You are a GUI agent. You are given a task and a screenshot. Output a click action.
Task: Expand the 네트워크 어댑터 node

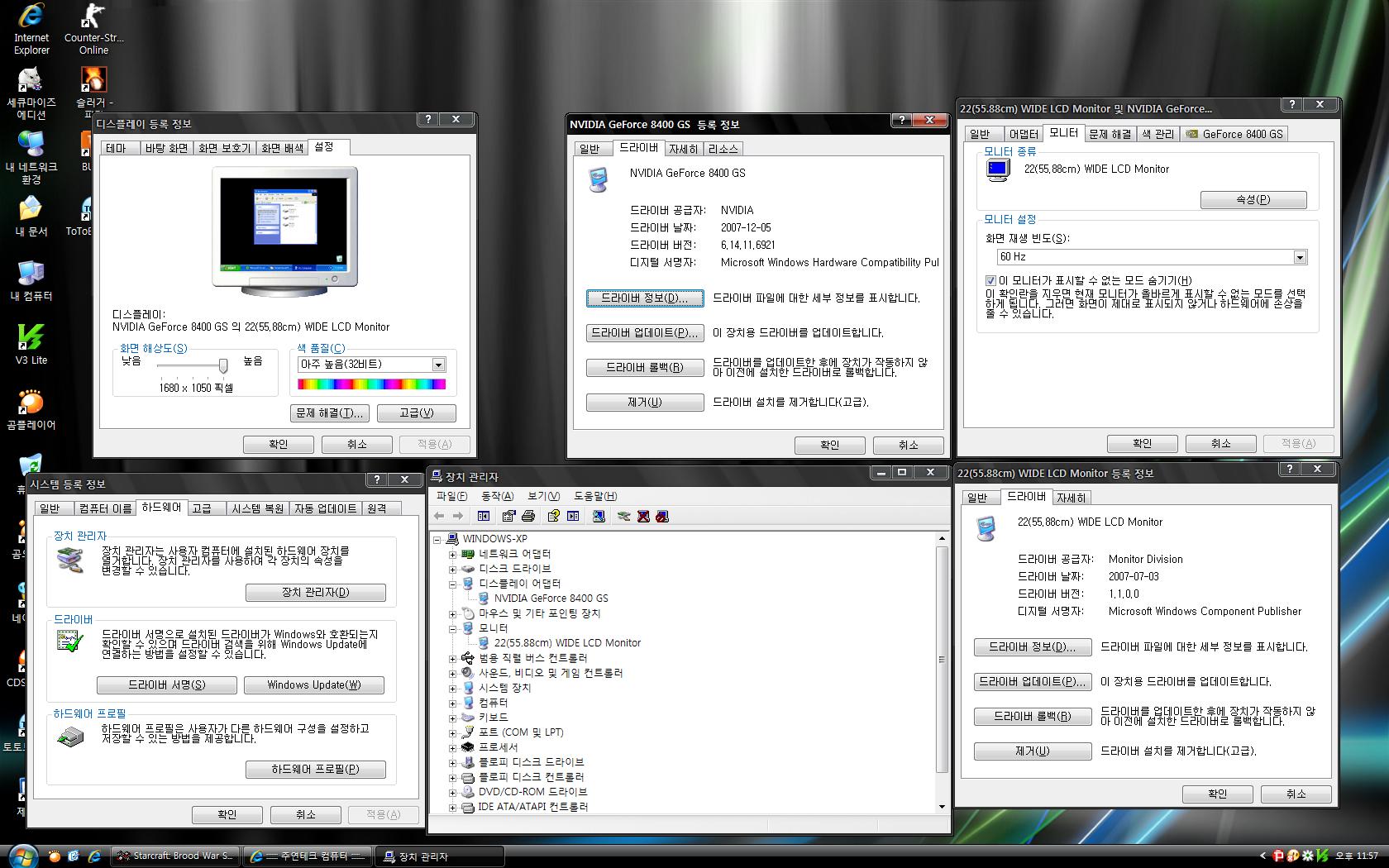tap(452, 555)
